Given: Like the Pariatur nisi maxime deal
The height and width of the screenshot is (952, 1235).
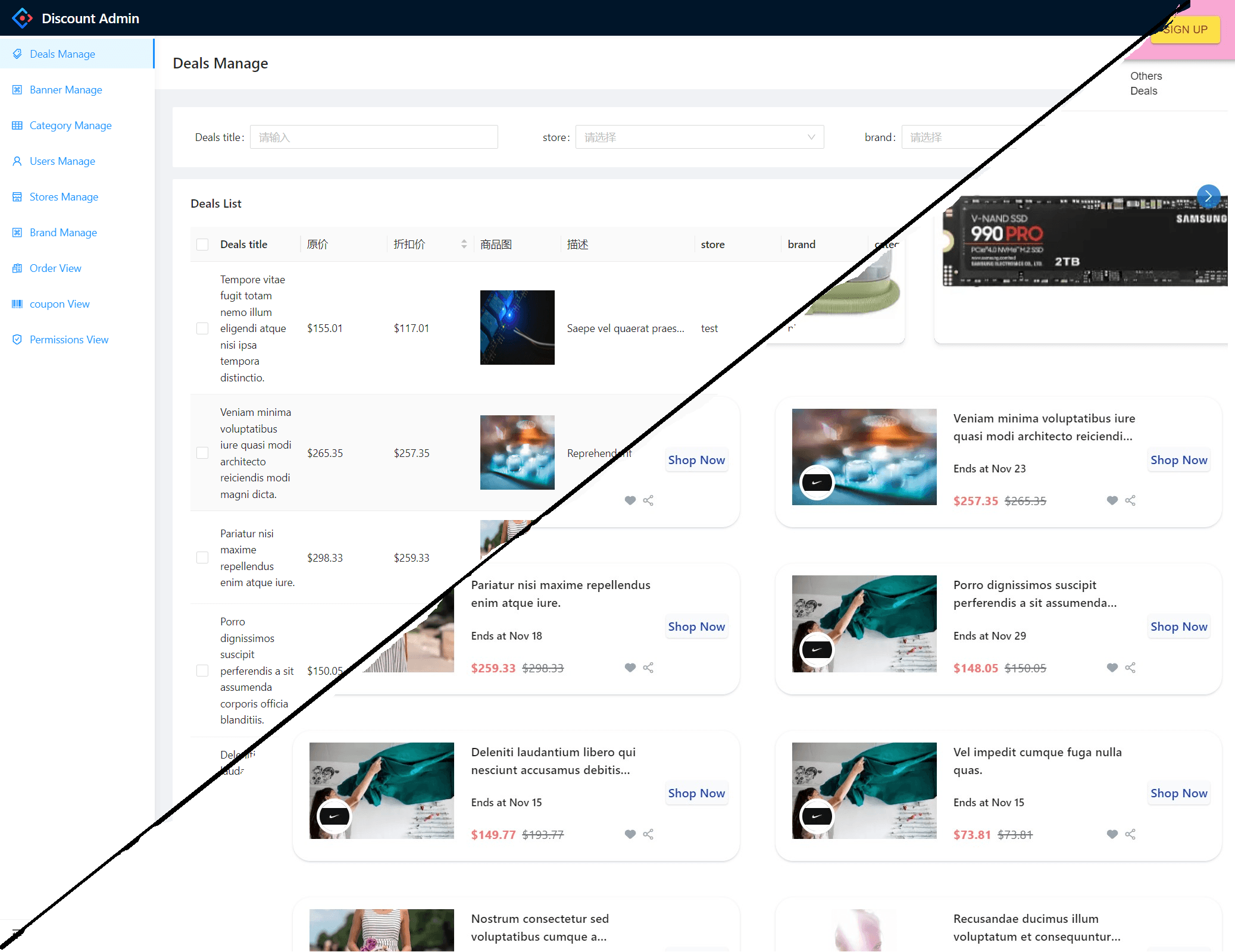Looking at the screenshot, I should [630, 668].
